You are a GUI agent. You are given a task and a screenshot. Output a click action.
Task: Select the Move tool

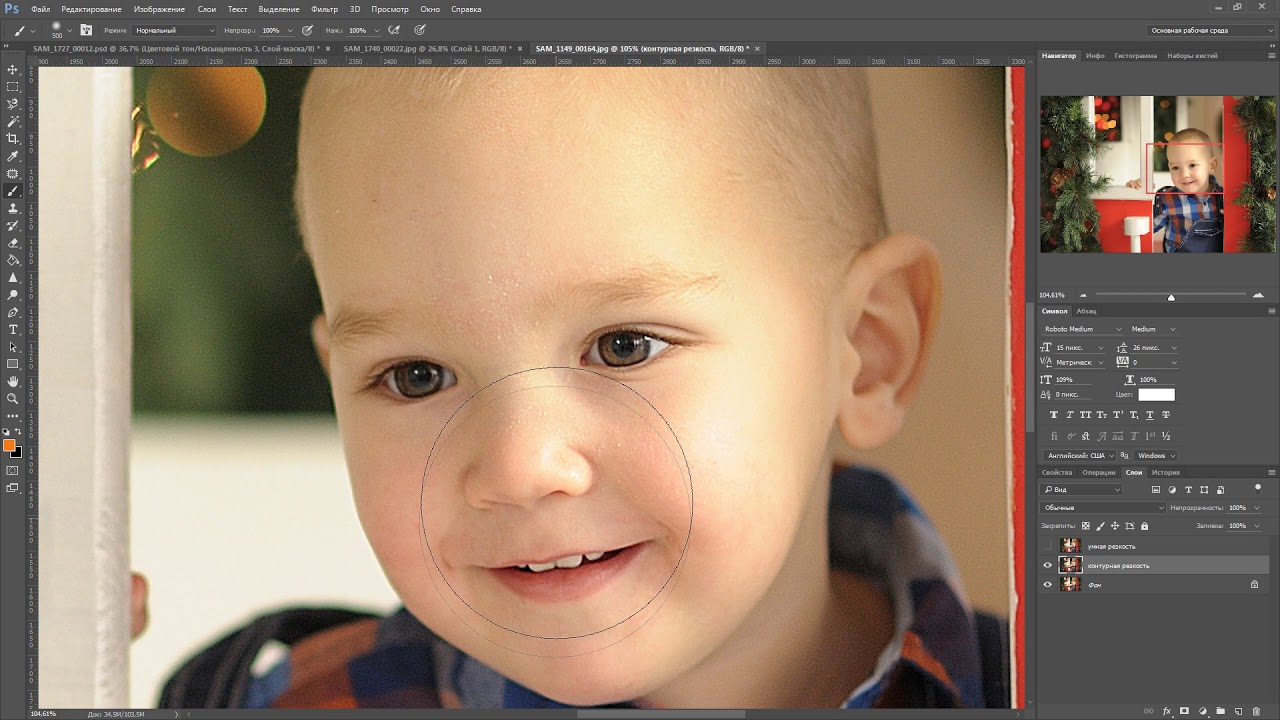pos(13,70)
